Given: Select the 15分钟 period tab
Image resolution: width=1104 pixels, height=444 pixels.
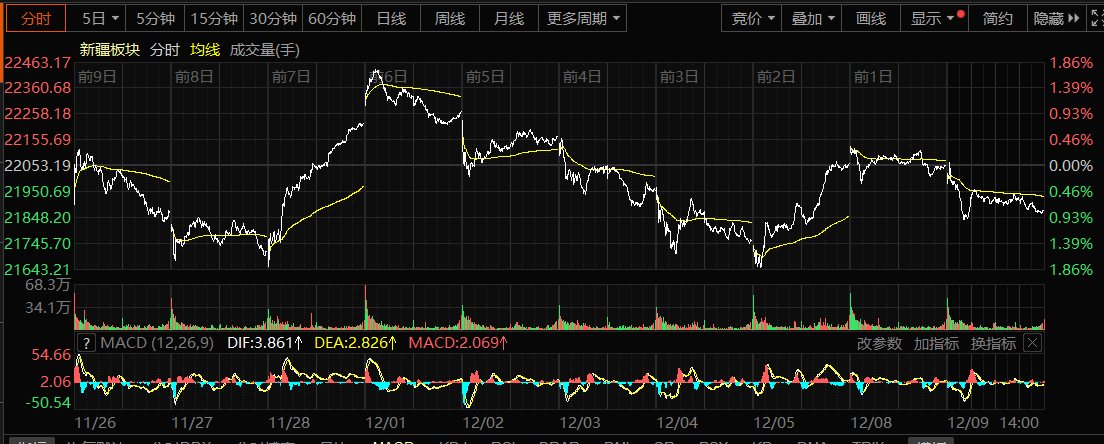Looking at the screenshot, I should 214,19.
